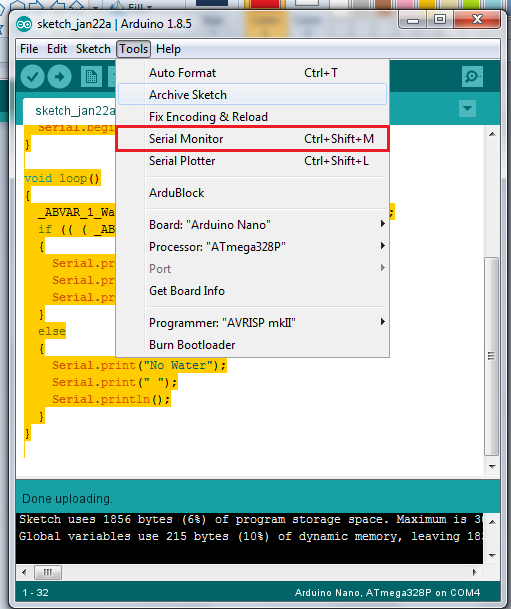Click the Serial.println(); code line
The width and height of the screenshot is (511, 609).
pyautogui.click(x=111, y=399)
